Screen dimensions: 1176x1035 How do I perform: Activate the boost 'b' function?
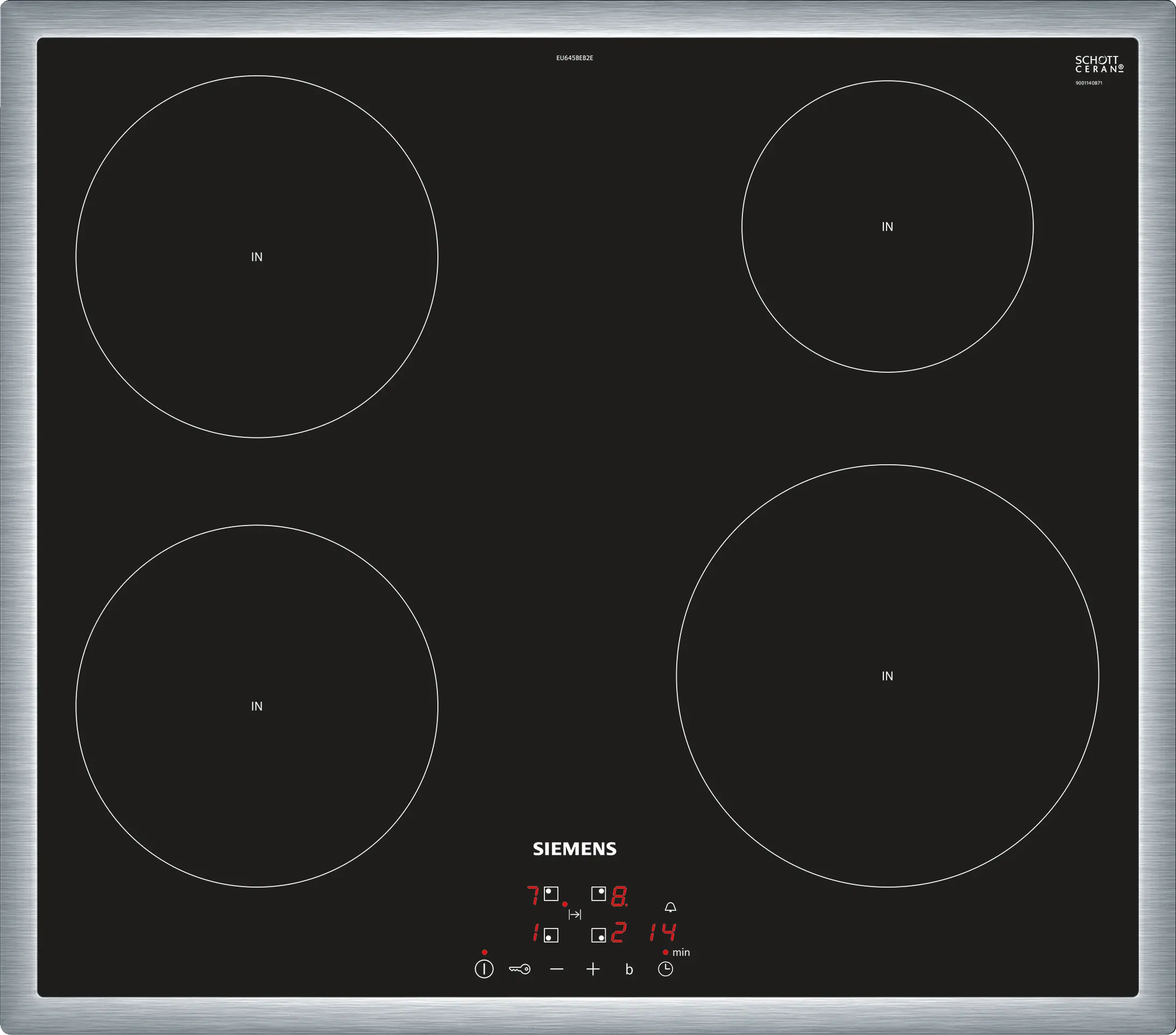point(629,970)
